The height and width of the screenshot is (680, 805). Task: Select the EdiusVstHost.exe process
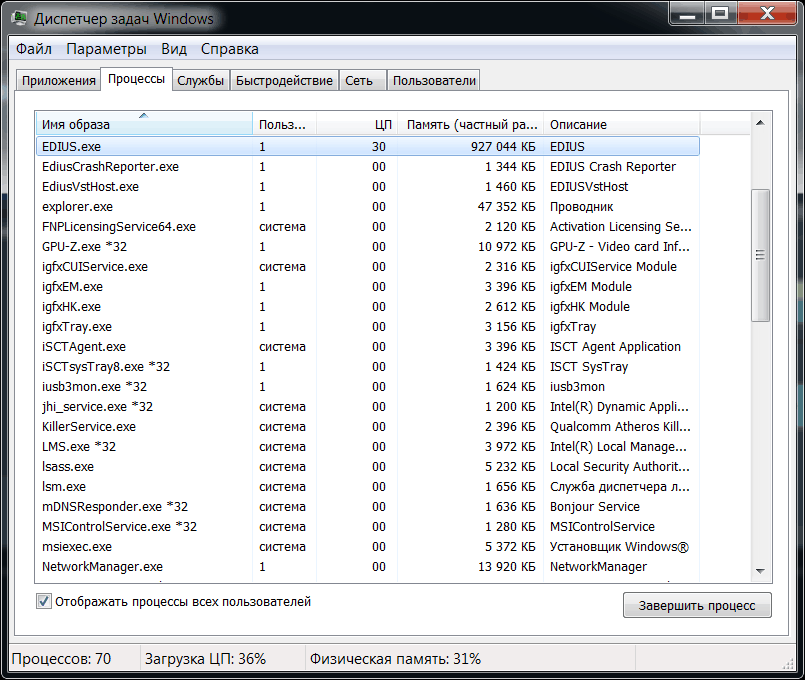point(368,187)
